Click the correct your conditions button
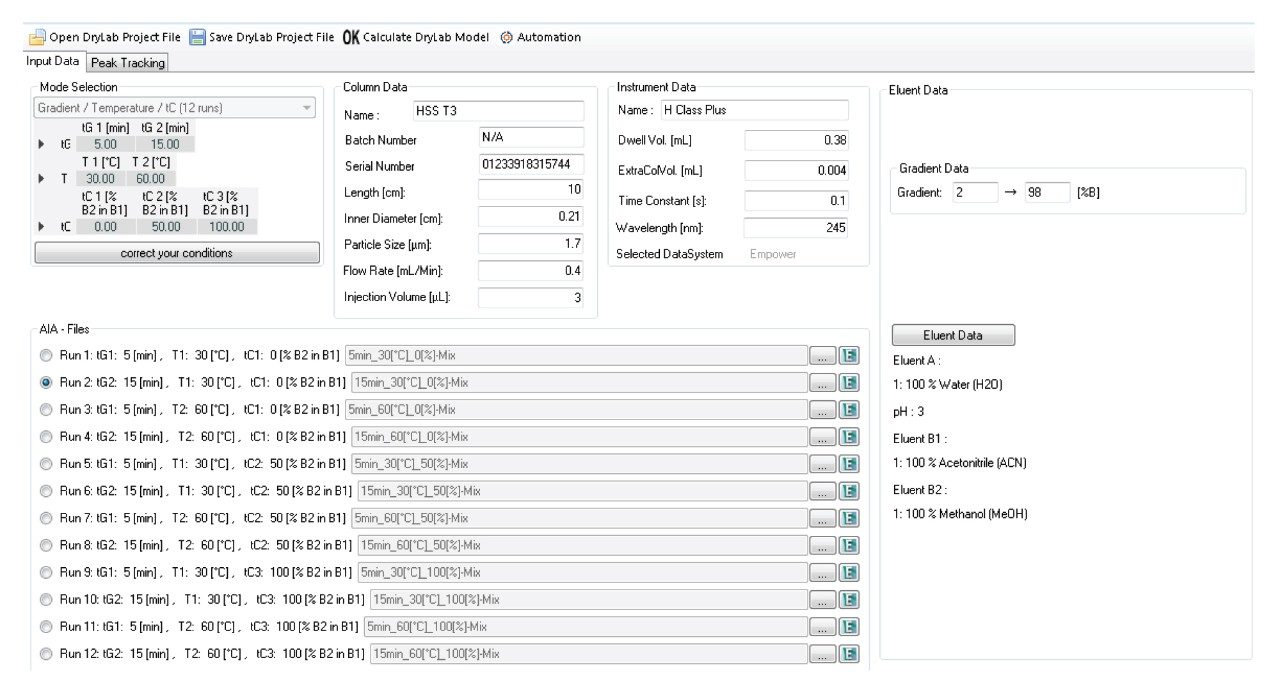This screenshot has width=1280, height=697. pyautogui.click(x=177, y=253)
